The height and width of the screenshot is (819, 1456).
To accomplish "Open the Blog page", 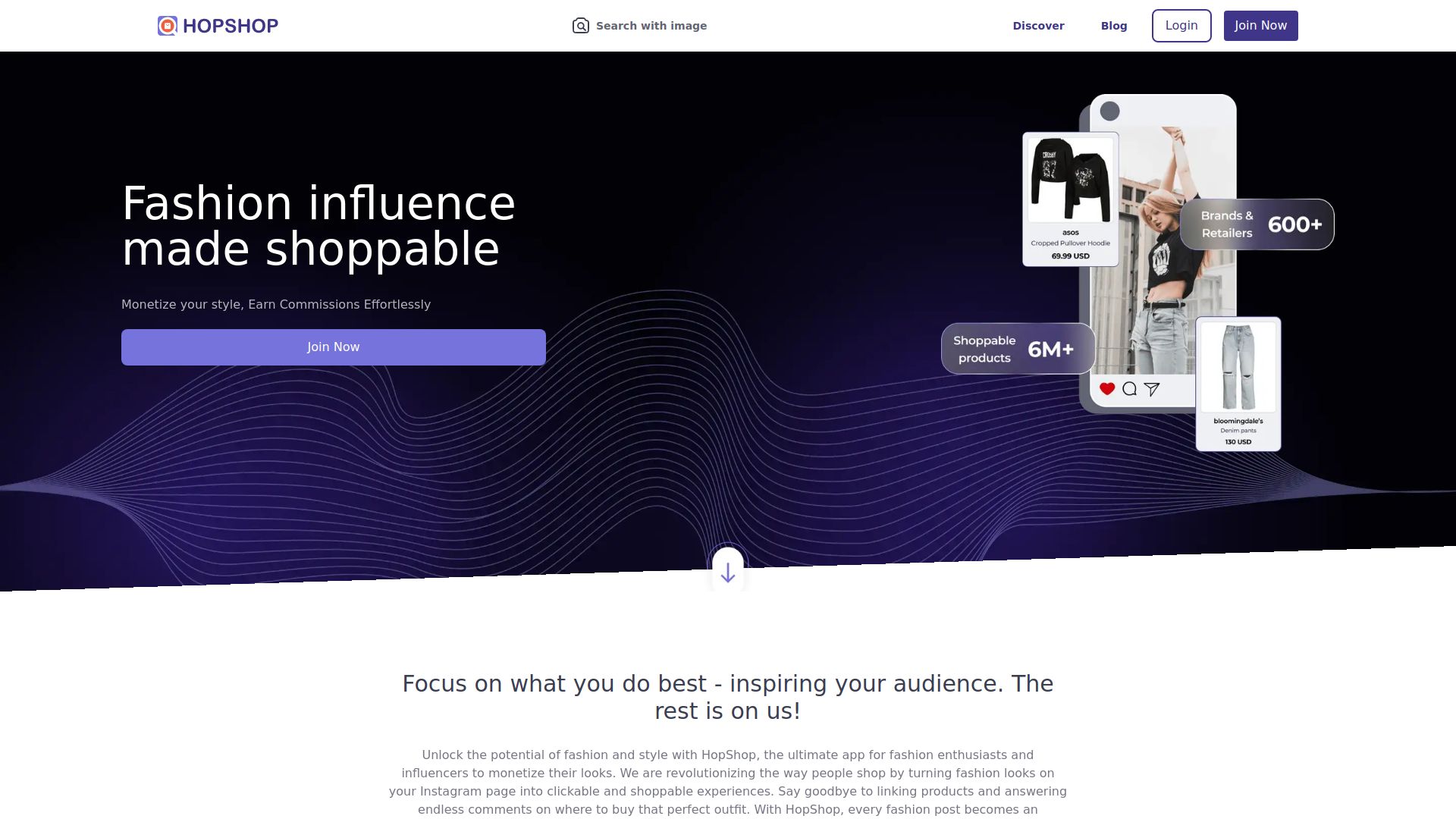I will (1114, 26).
